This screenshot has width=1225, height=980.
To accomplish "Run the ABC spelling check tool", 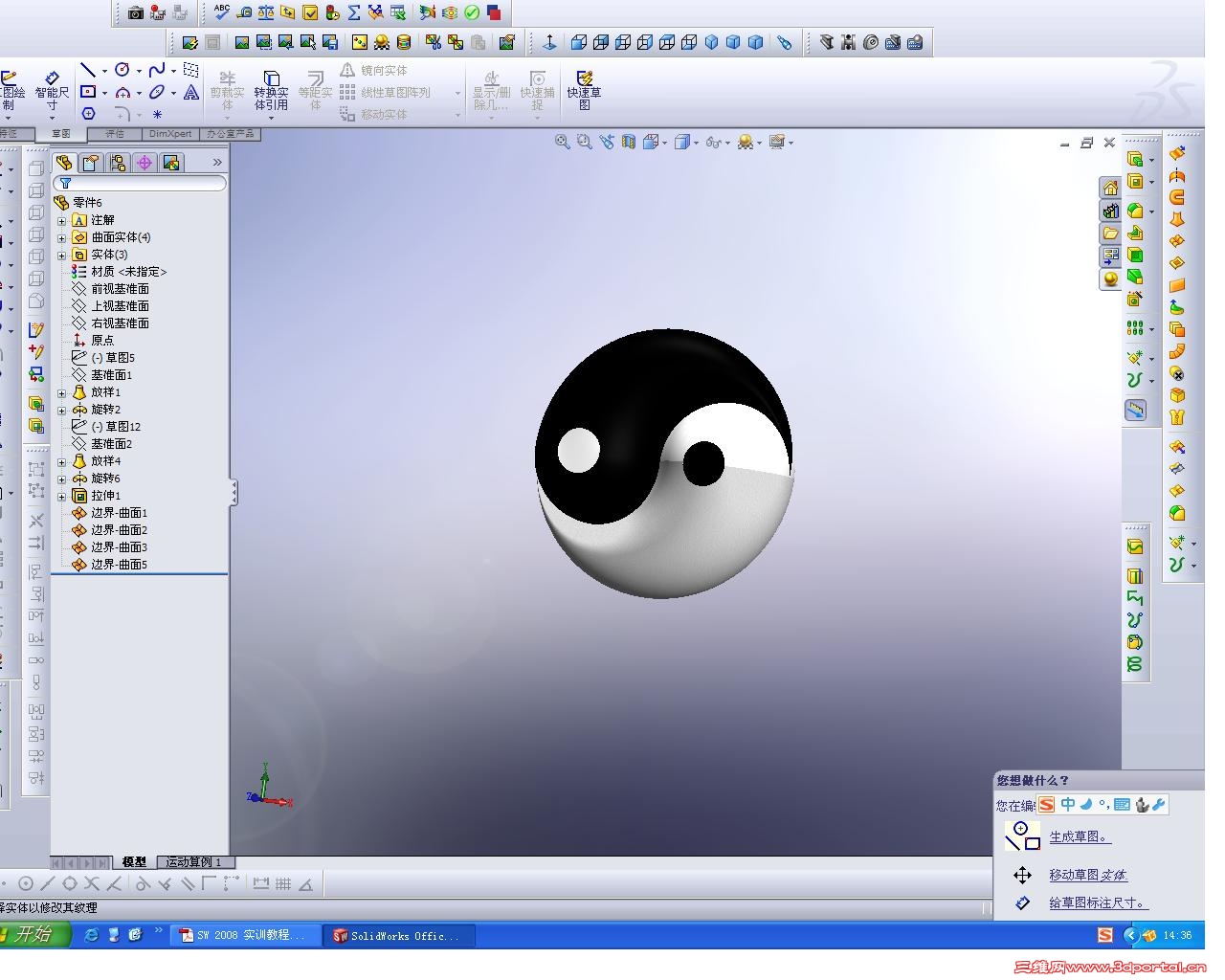I will click(222, 12).
